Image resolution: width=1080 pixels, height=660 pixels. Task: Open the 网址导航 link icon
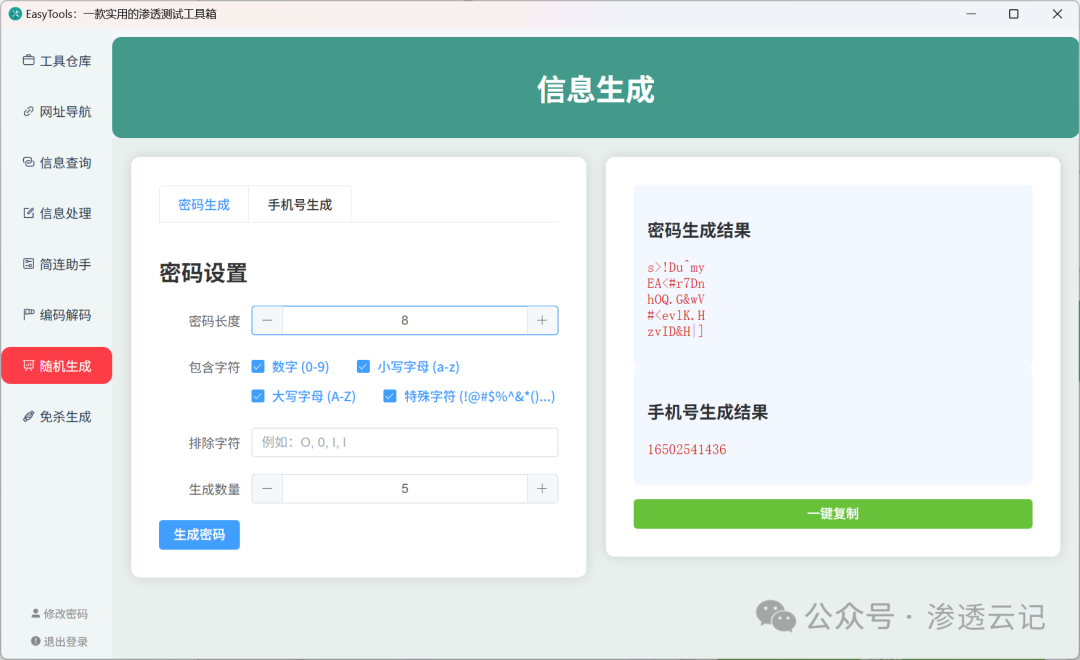point(28,111)
